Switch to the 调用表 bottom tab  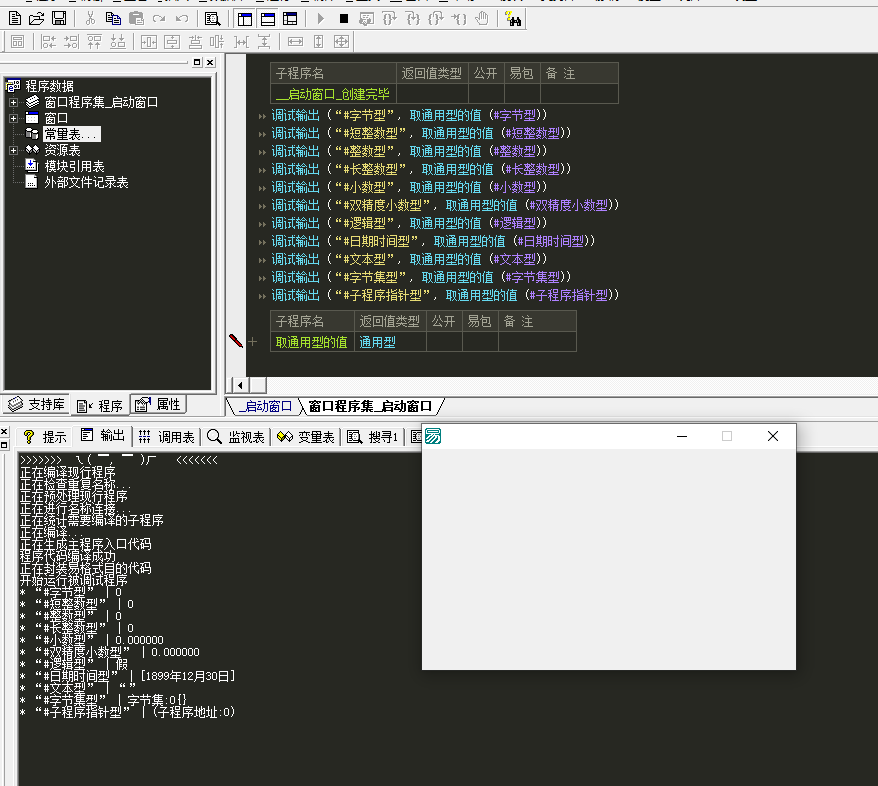tap(166, 437)
